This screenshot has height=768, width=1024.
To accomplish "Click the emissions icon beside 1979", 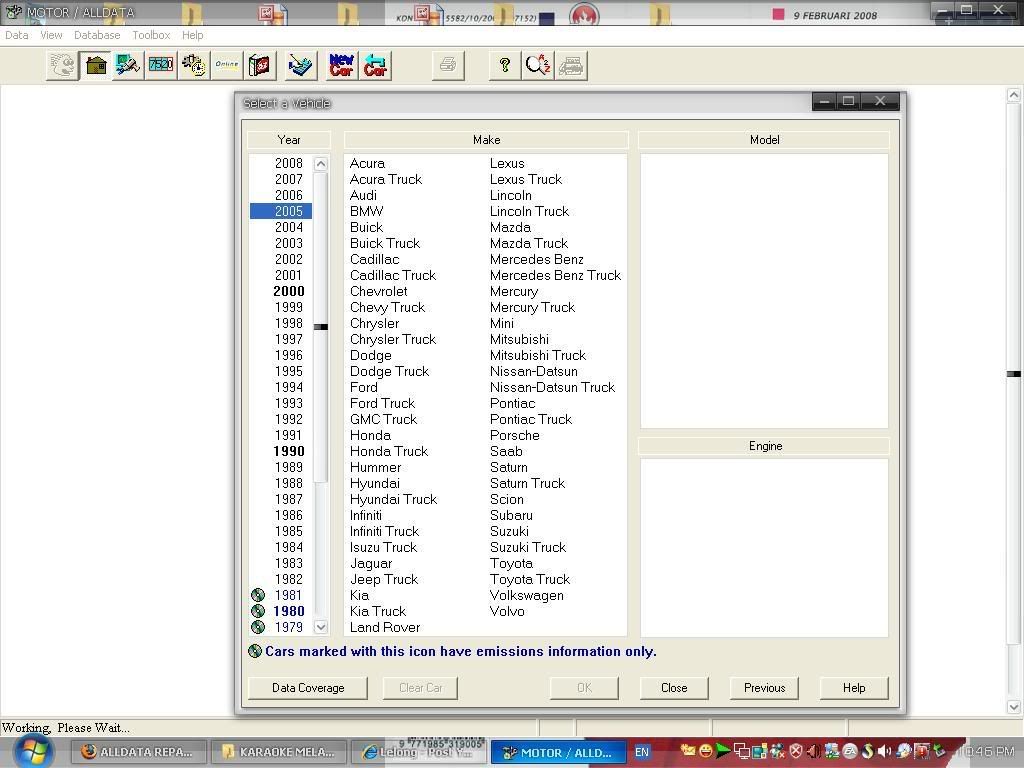I will pyautogui.click(x=258, y=627).
